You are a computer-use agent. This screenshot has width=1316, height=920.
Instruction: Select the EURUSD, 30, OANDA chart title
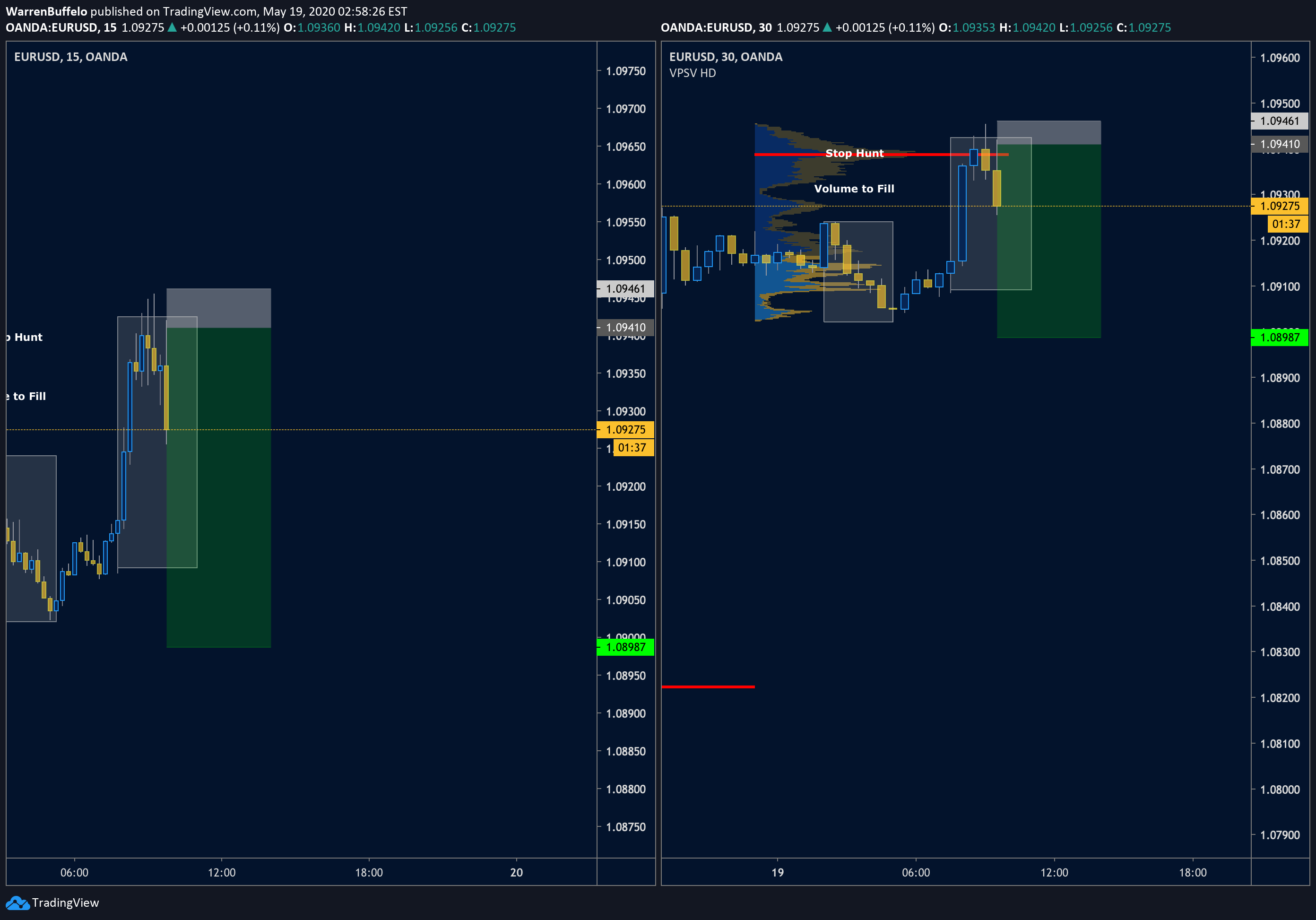(726, 57)
